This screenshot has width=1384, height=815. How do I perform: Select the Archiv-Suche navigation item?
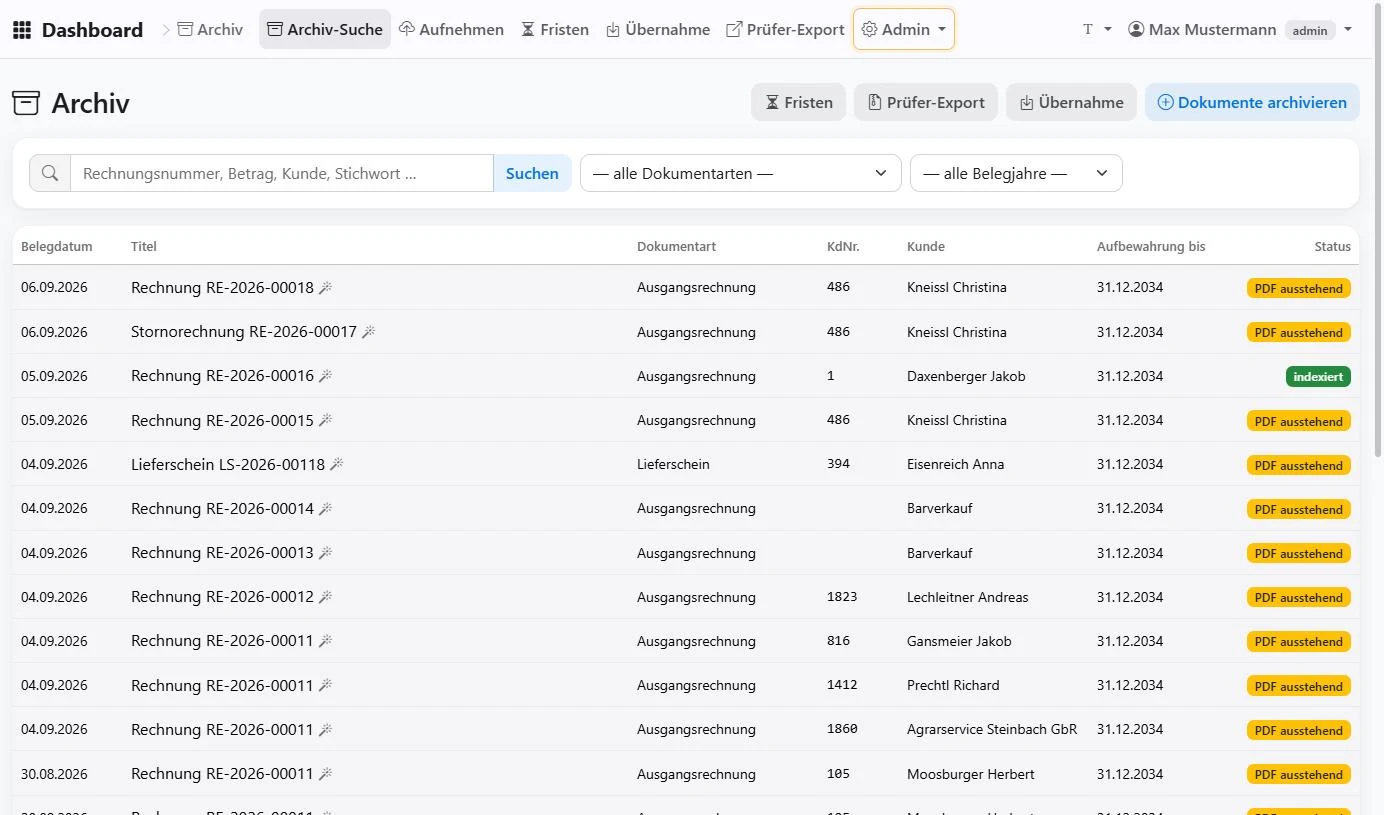tap(325, 30)
